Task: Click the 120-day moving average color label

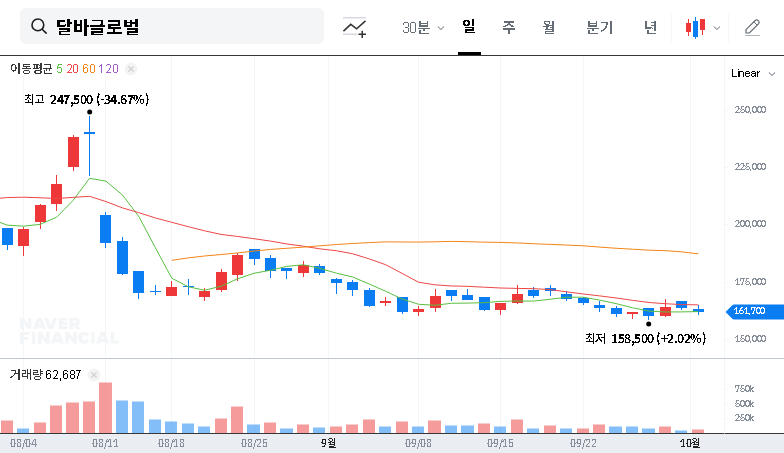Action: [109, 69]
